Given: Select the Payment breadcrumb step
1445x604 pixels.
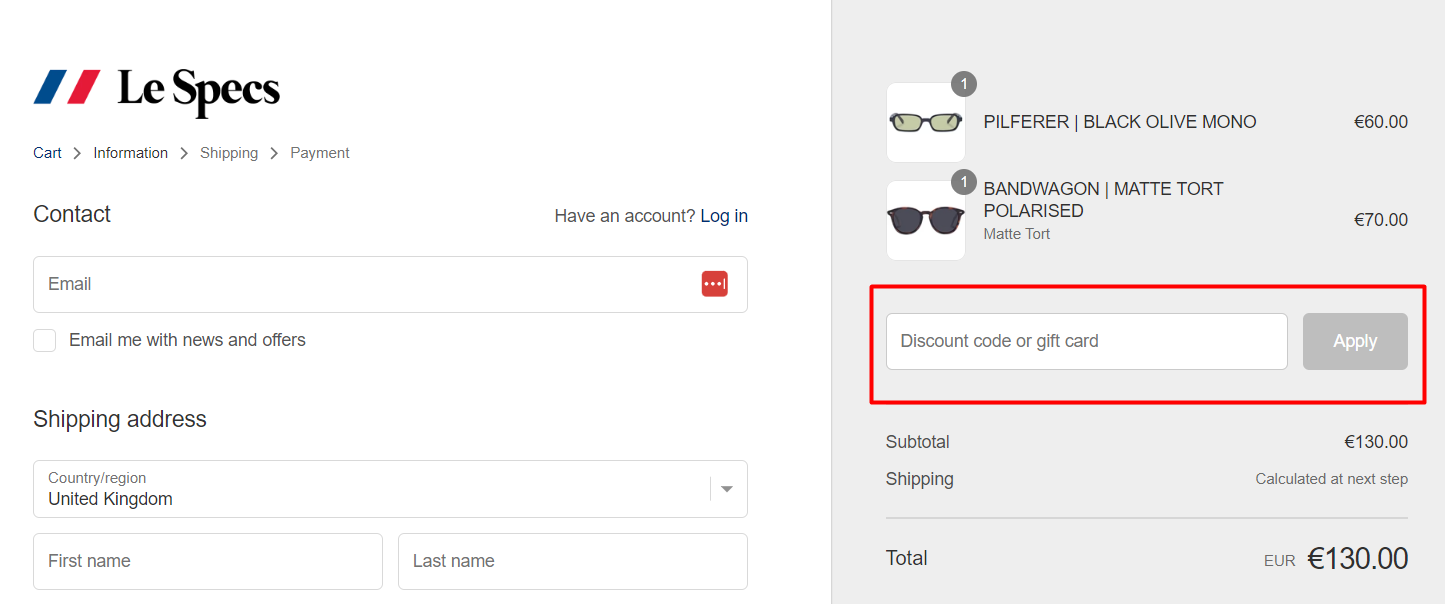Looking at the screenshot, I should tap(320, 153).
